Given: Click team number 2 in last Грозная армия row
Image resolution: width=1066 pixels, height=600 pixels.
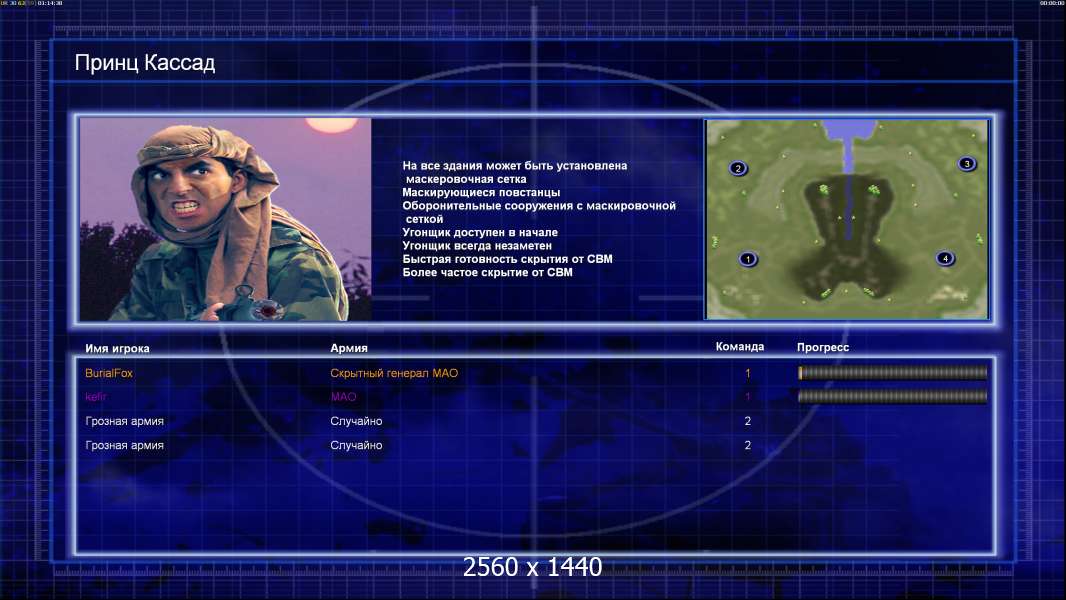Looking at the screenshot, I should click(x=747, y=446).
